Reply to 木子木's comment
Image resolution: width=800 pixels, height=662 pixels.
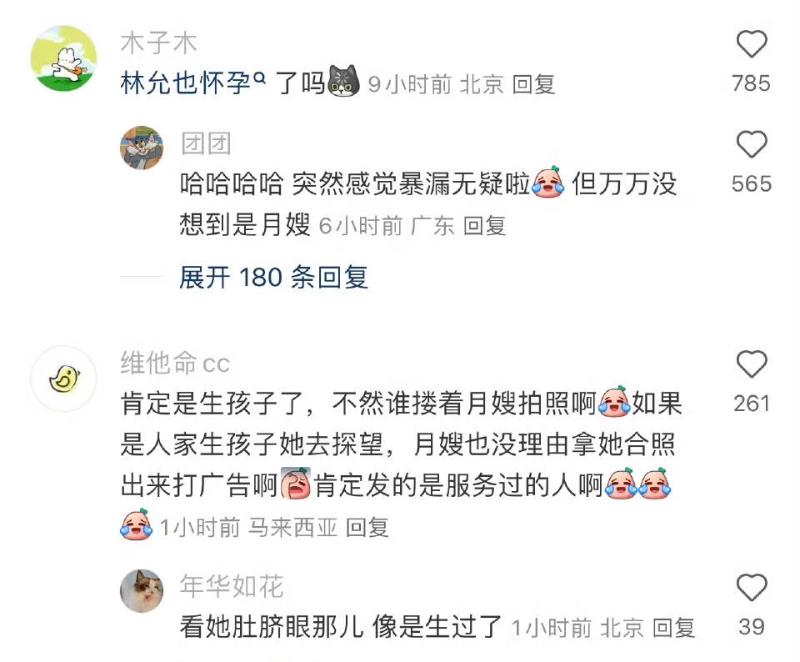[533, 84]
